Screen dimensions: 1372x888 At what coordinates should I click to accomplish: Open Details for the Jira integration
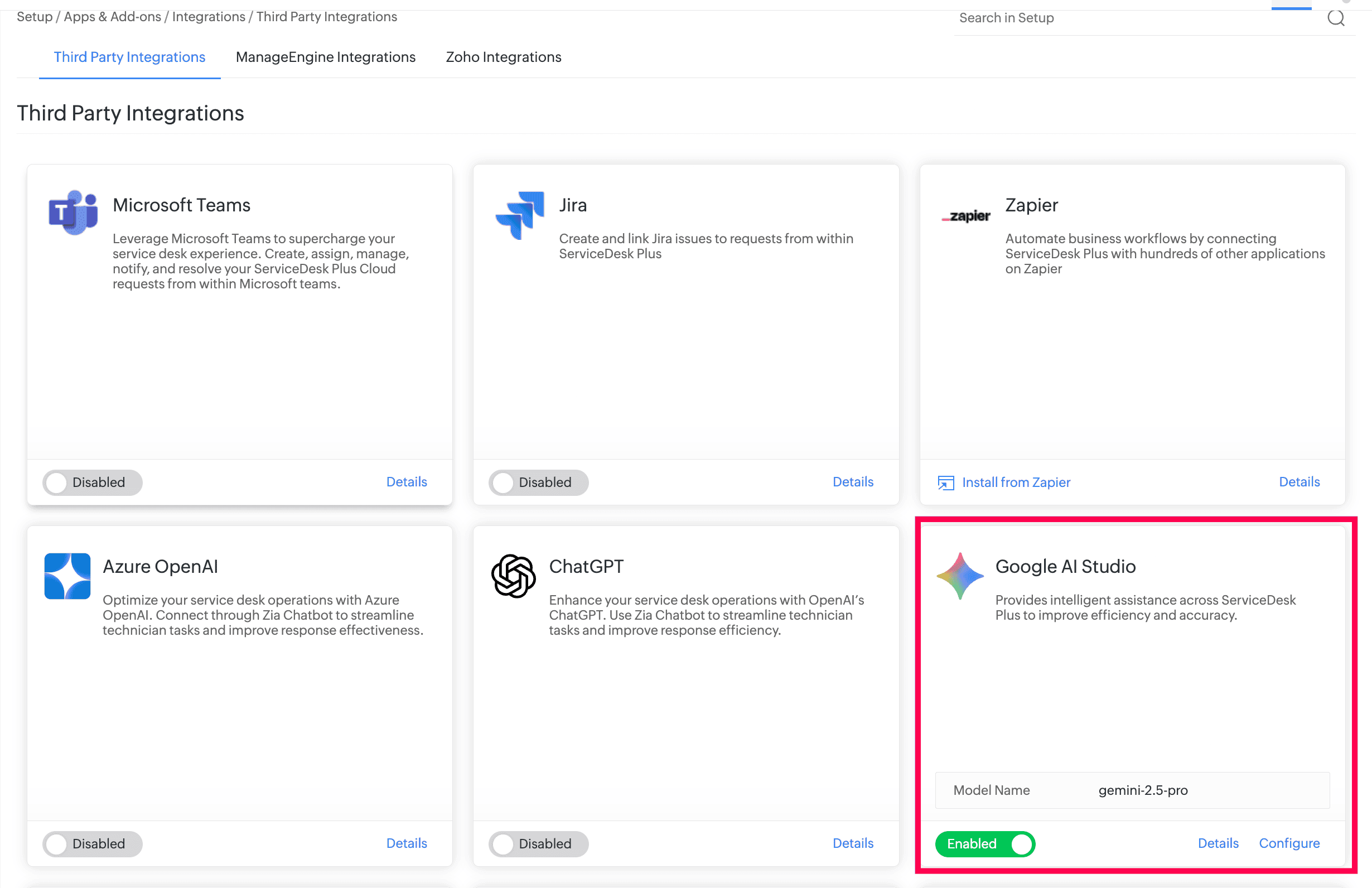coord(853,481)
